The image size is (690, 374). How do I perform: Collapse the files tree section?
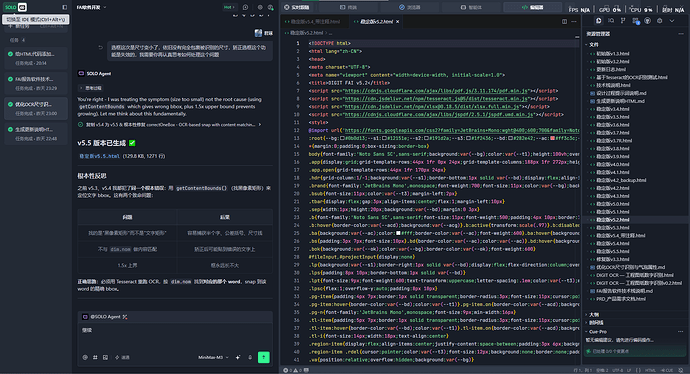(x=591, y=44)
